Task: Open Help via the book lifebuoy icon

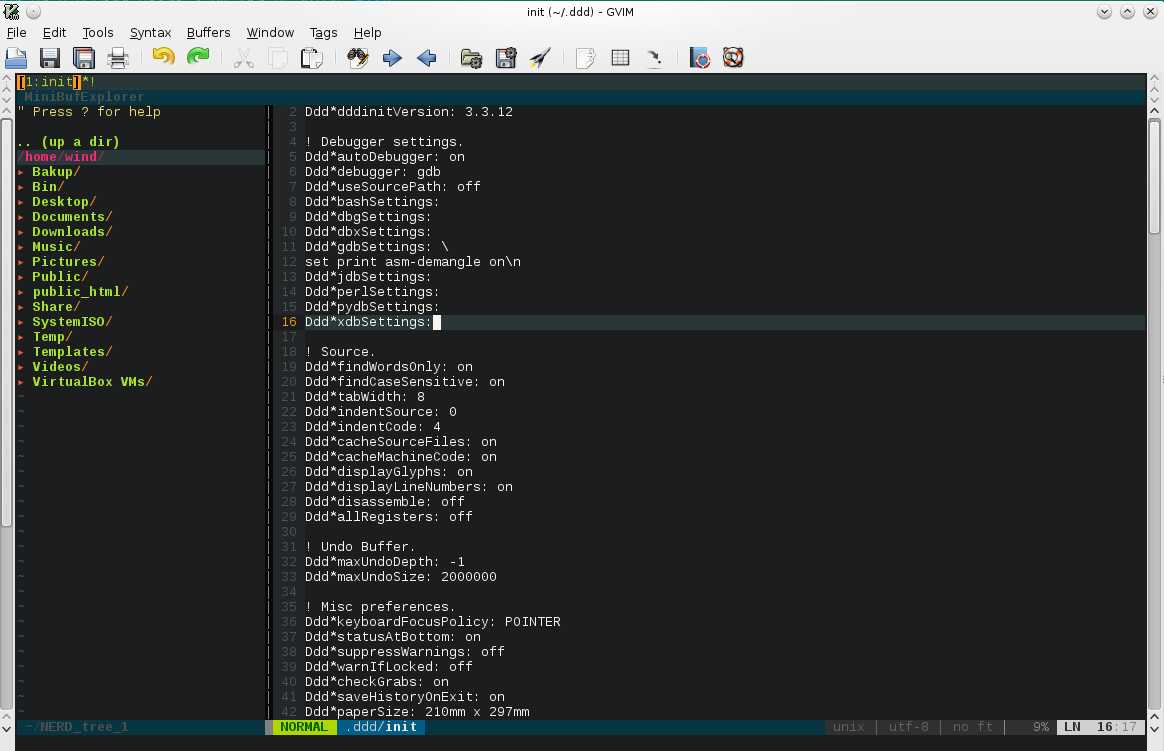Action: (x=700, y=58)
